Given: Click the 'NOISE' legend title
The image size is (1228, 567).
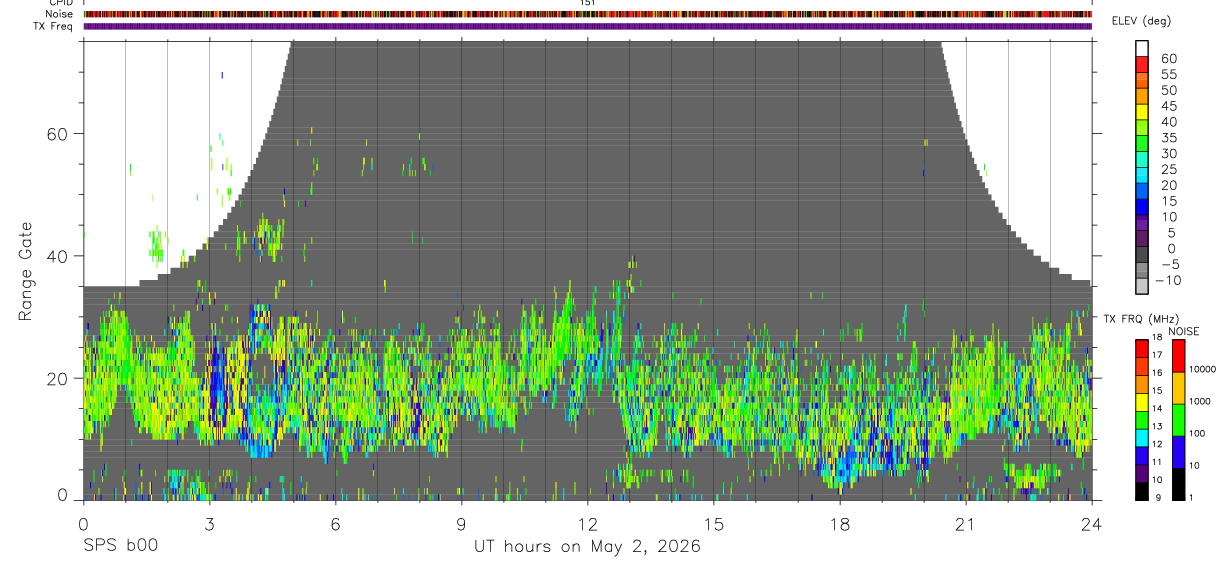Looking at the screenshot, I should (x=1186, y=332).
